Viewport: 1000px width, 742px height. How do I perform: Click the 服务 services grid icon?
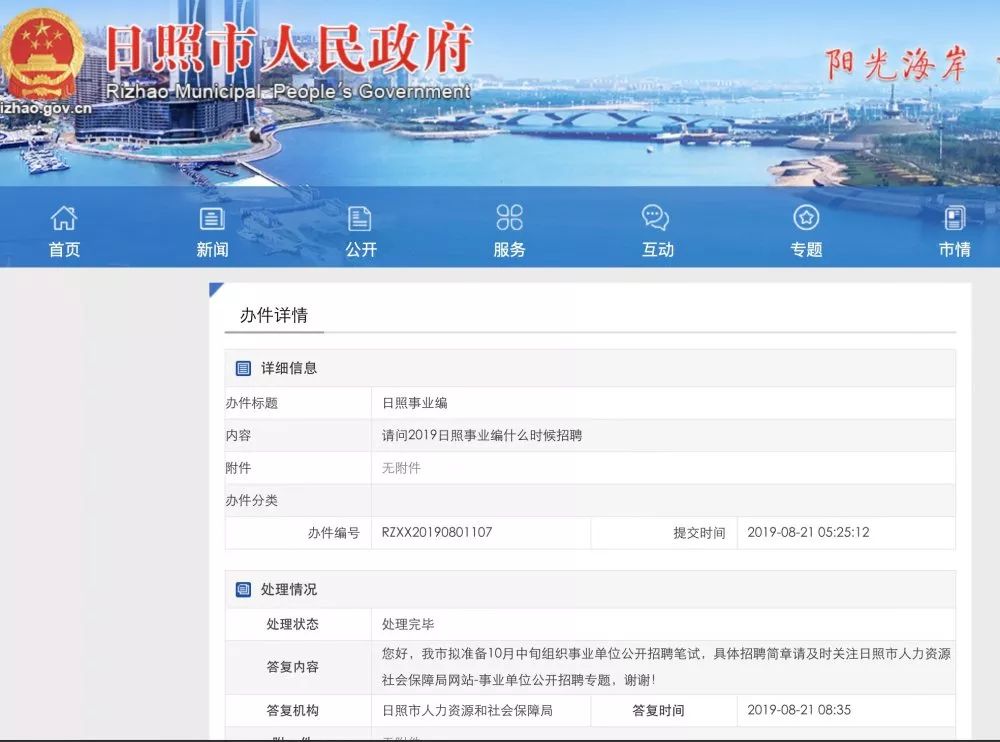(508, 217)
